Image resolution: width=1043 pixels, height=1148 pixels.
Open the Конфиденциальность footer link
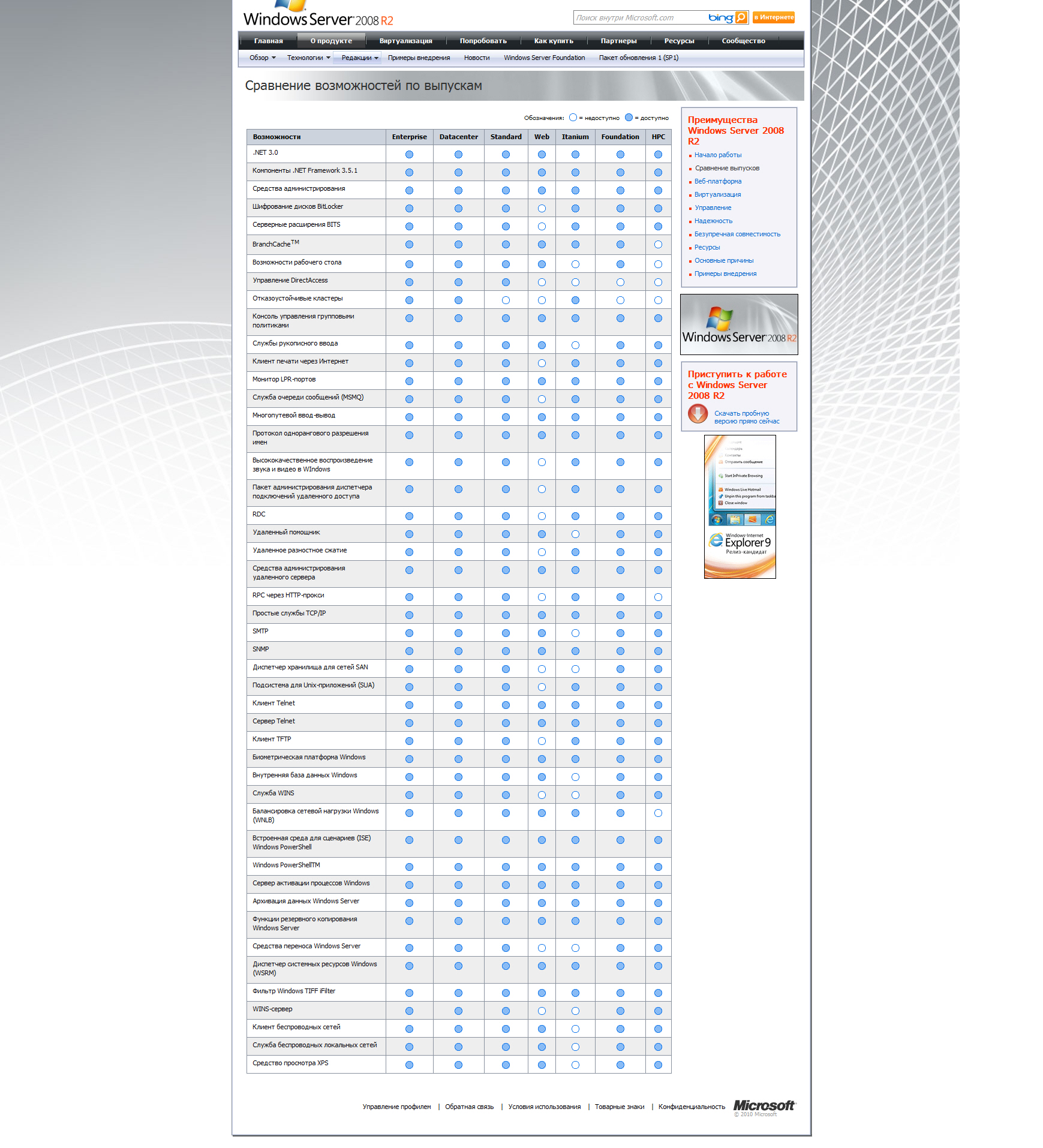[x=692, y=1107]
